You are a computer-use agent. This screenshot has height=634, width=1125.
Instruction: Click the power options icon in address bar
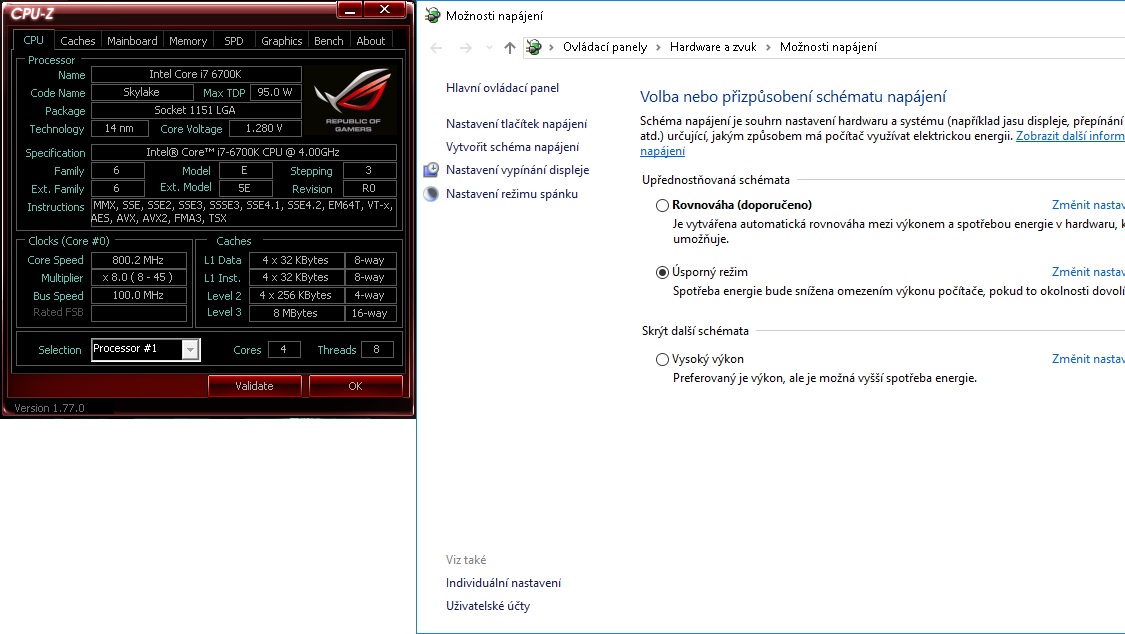tap(533, 47)
